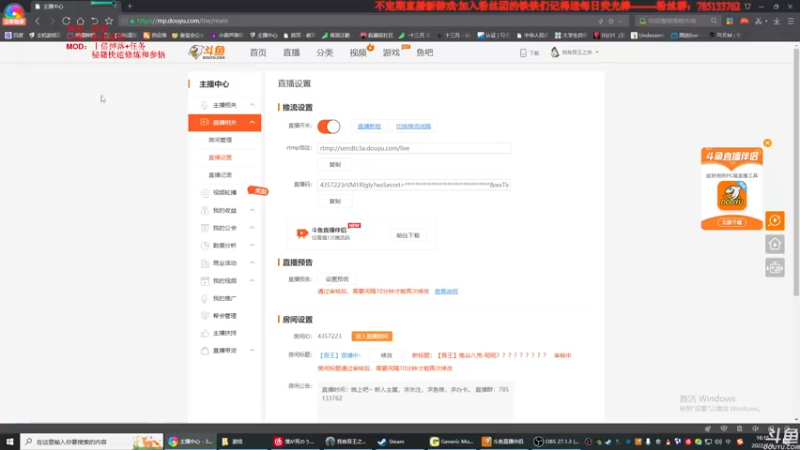
Task: Expand the 商业活动 section chevron
Action: (252, 263)
